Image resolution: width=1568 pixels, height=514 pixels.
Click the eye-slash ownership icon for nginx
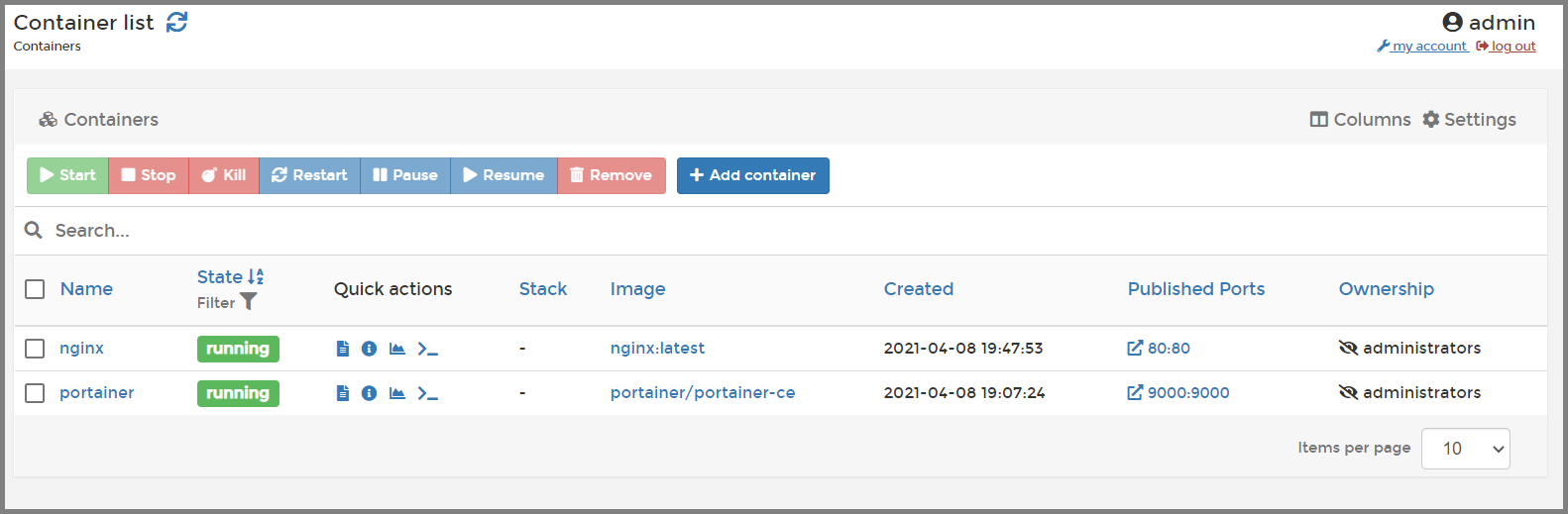[x=1348, y=348]
